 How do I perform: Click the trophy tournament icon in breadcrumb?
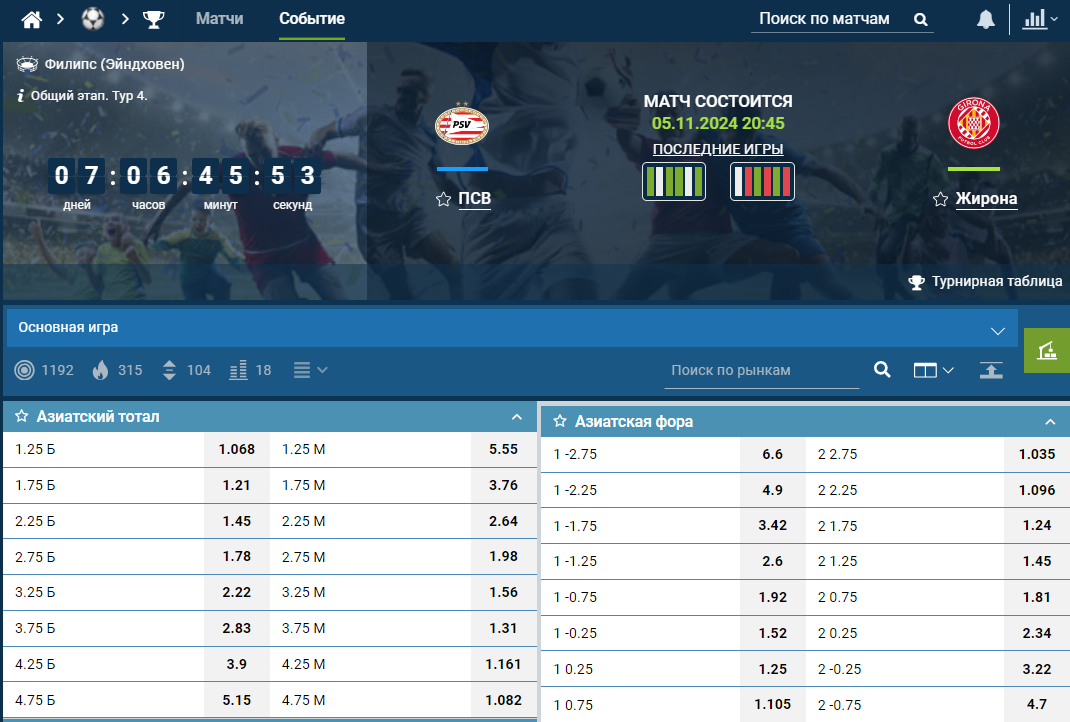pos(153,19)
